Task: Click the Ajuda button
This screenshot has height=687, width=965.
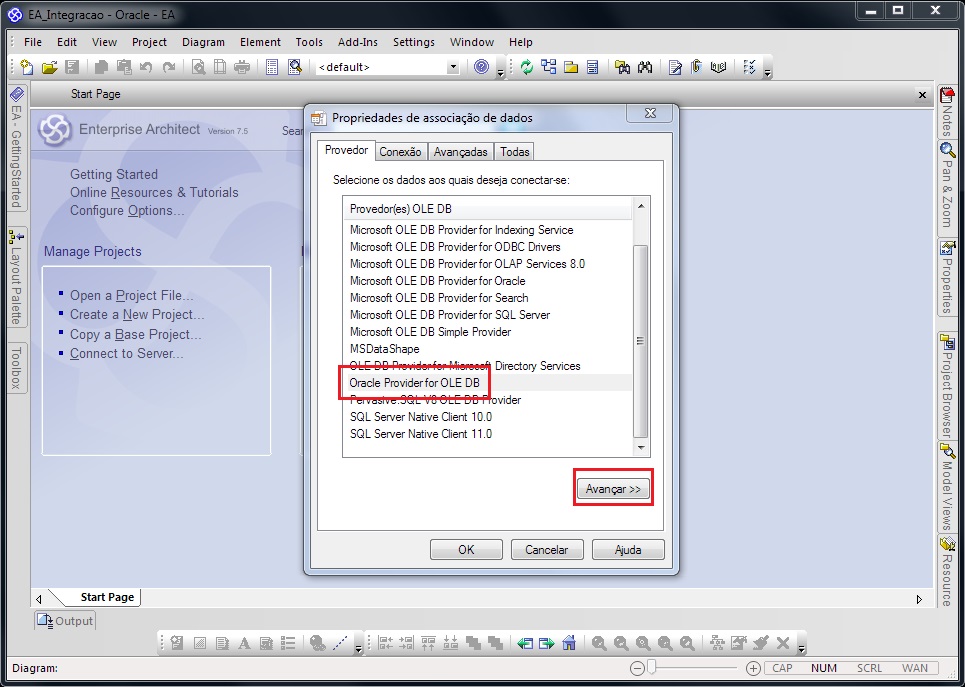Action: coord(628,550)
